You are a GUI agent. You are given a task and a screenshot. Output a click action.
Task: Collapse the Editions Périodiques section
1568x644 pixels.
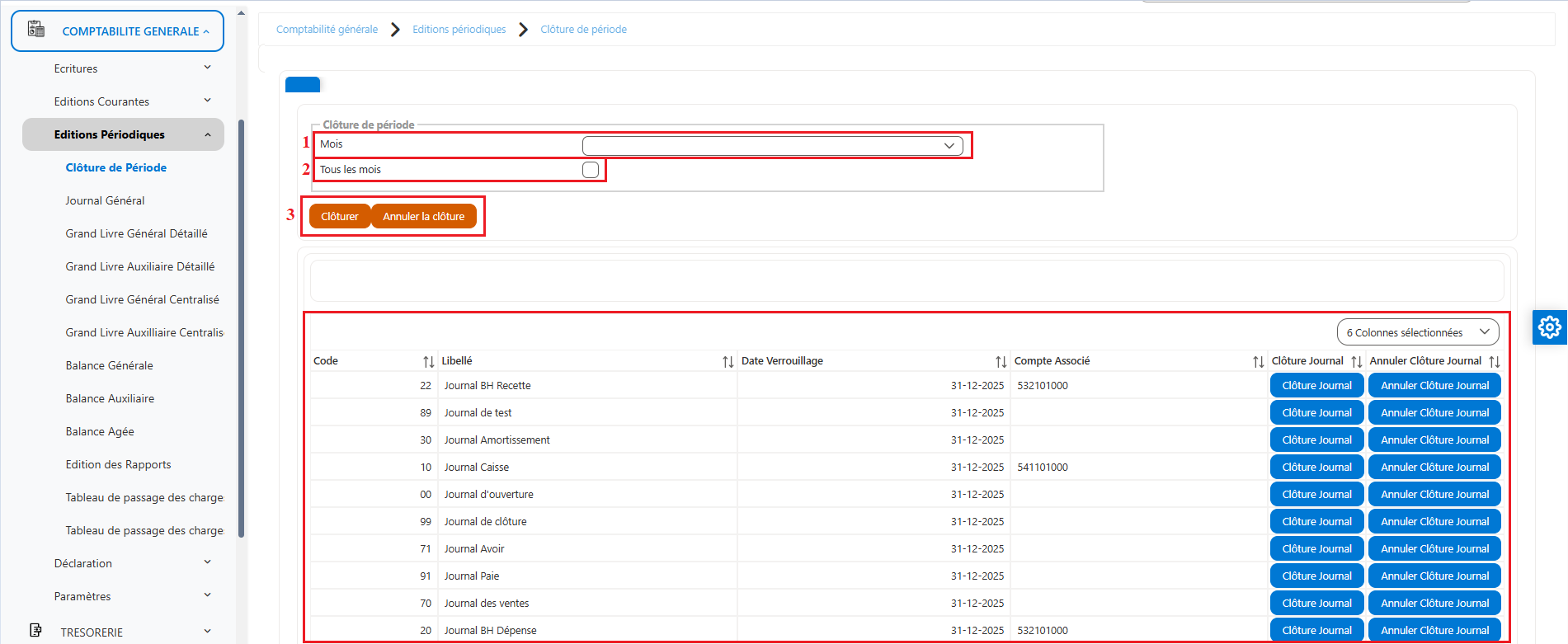(123, 134)
